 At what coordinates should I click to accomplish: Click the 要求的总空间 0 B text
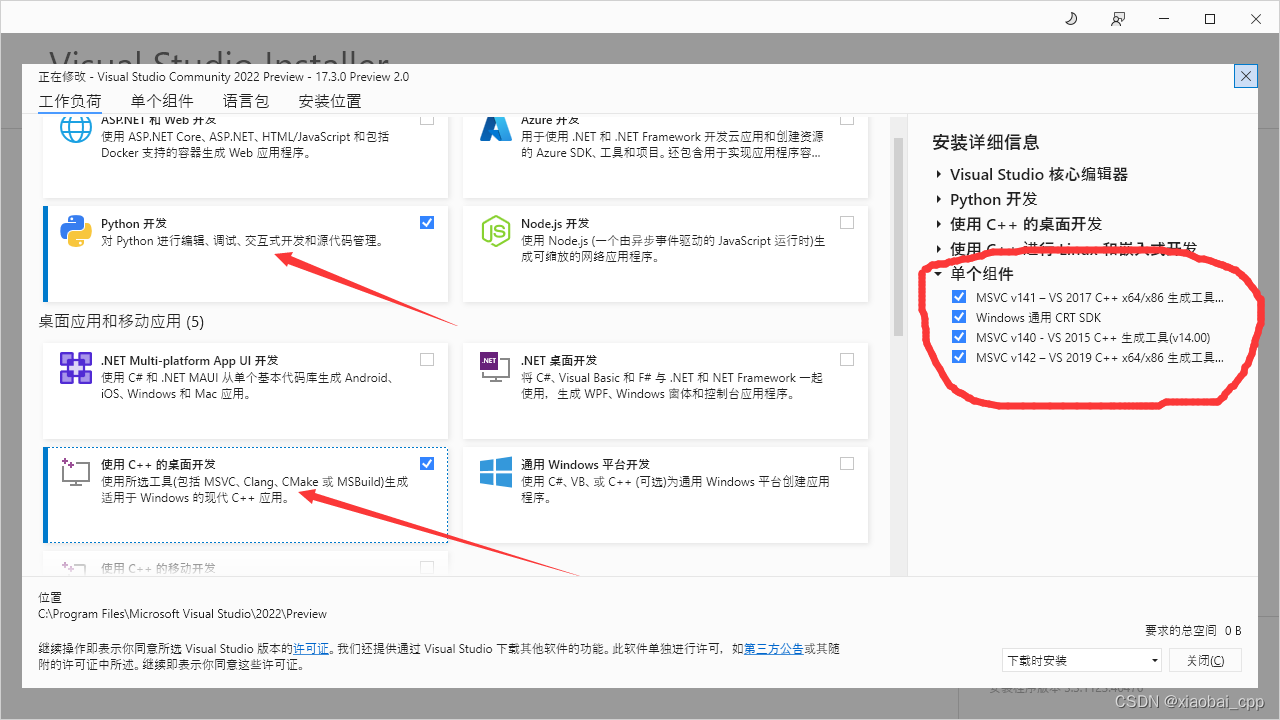(x=1193, y=631)
